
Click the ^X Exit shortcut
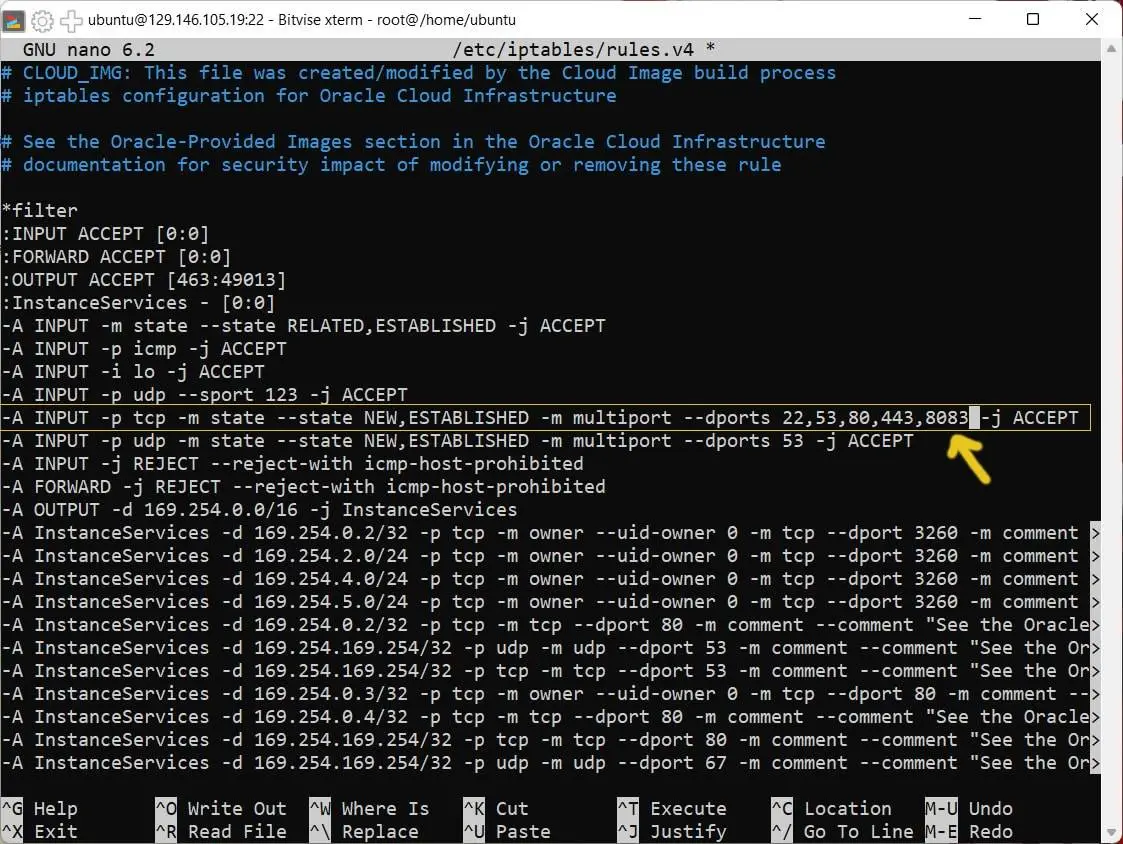pos(39,832)
